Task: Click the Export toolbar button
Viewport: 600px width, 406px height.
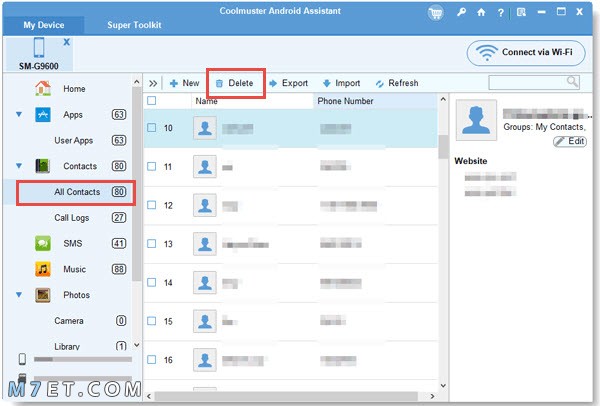Action: click(x=289, y=83)
